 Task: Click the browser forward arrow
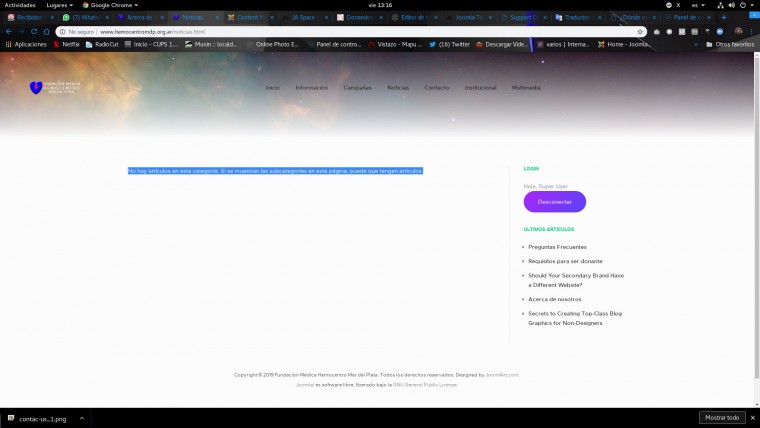(21, 32)
